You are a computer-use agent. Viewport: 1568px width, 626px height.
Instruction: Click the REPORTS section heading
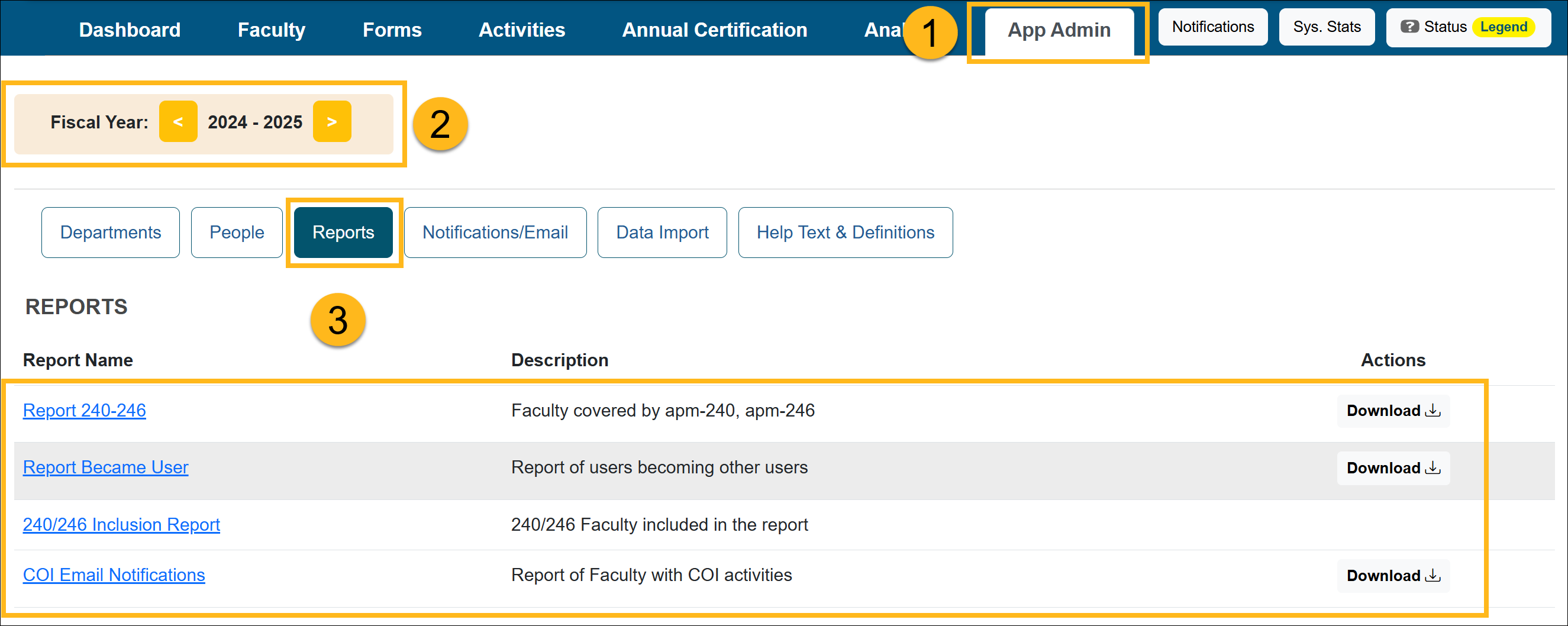(x=76, y=307)
